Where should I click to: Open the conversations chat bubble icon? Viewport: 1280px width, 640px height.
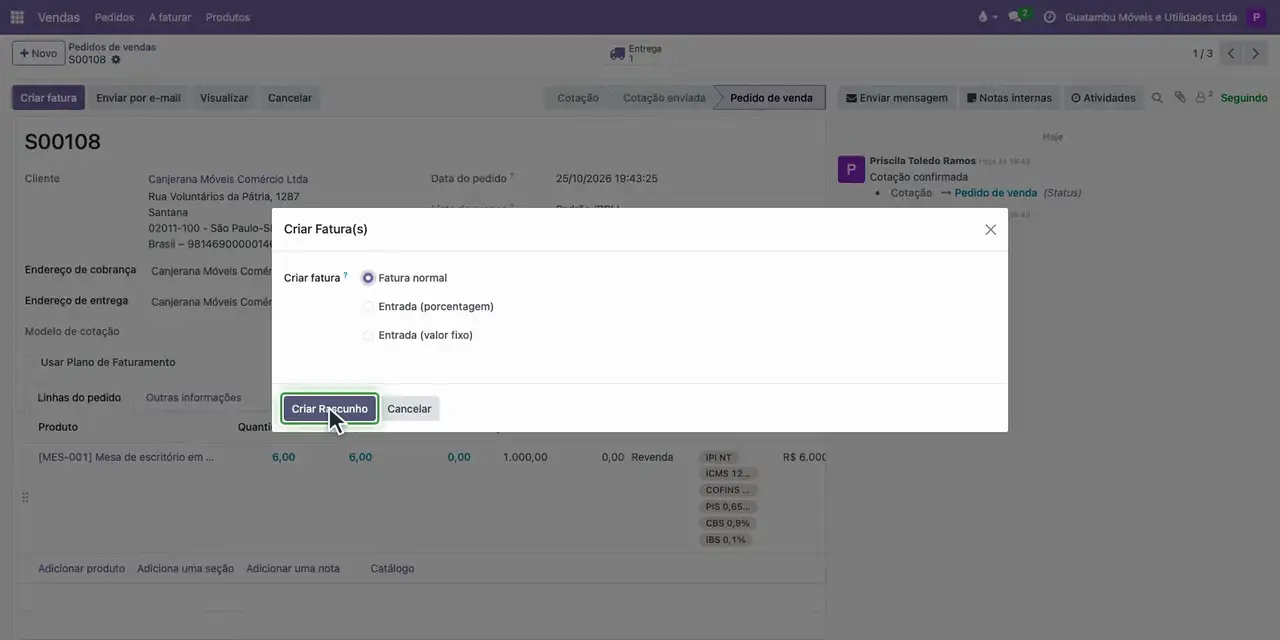pos(1016,17)
